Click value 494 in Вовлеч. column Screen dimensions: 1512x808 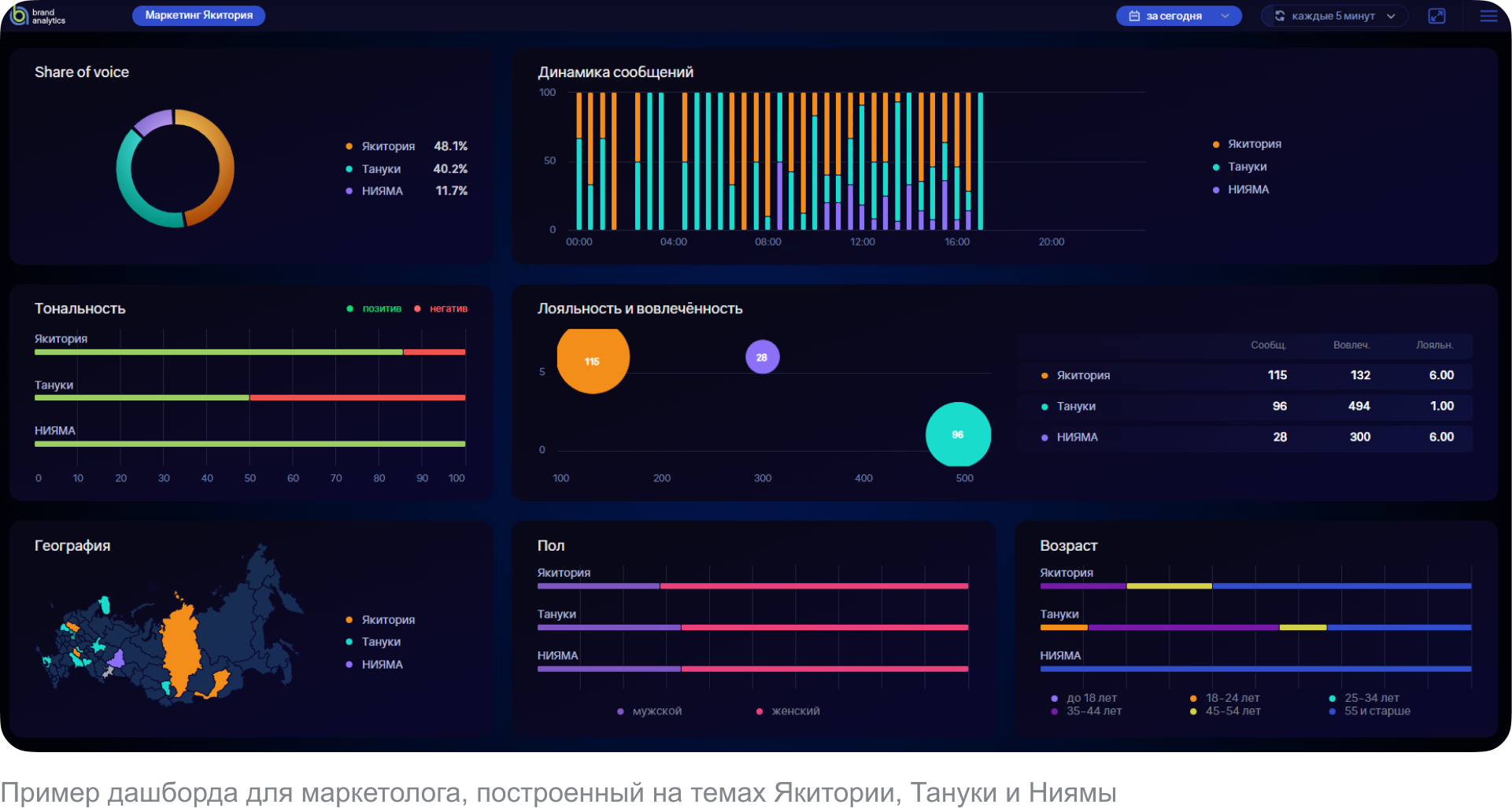tap(1359, 406)
